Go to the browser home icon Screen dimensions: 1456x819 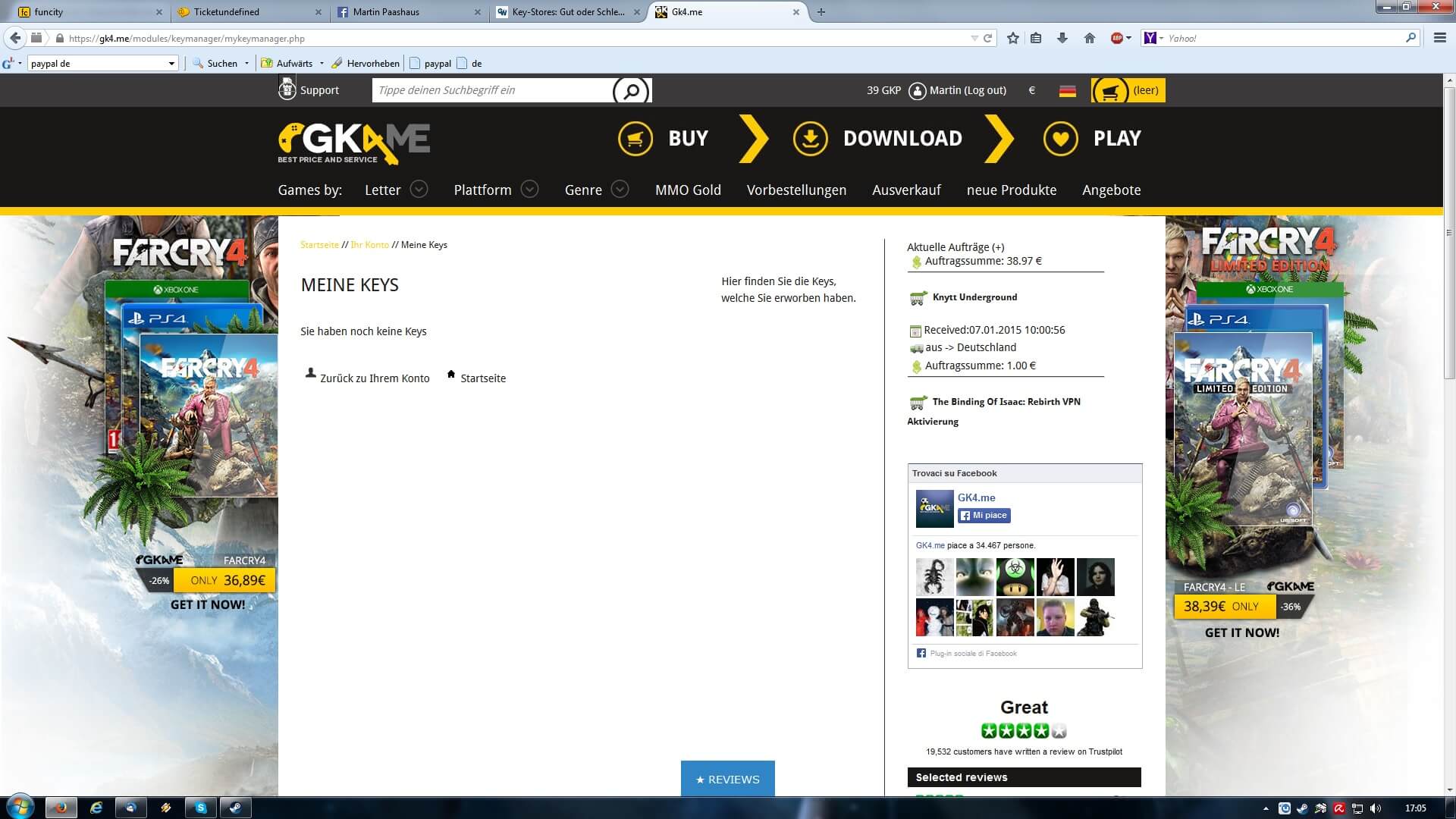[1090, 38]
